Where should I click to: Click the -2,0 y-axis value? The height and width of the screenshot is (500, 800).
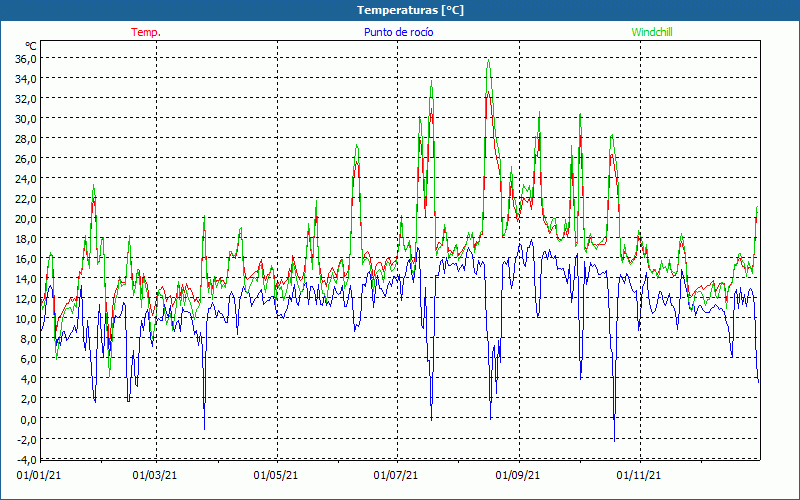[x=27, y=439]
